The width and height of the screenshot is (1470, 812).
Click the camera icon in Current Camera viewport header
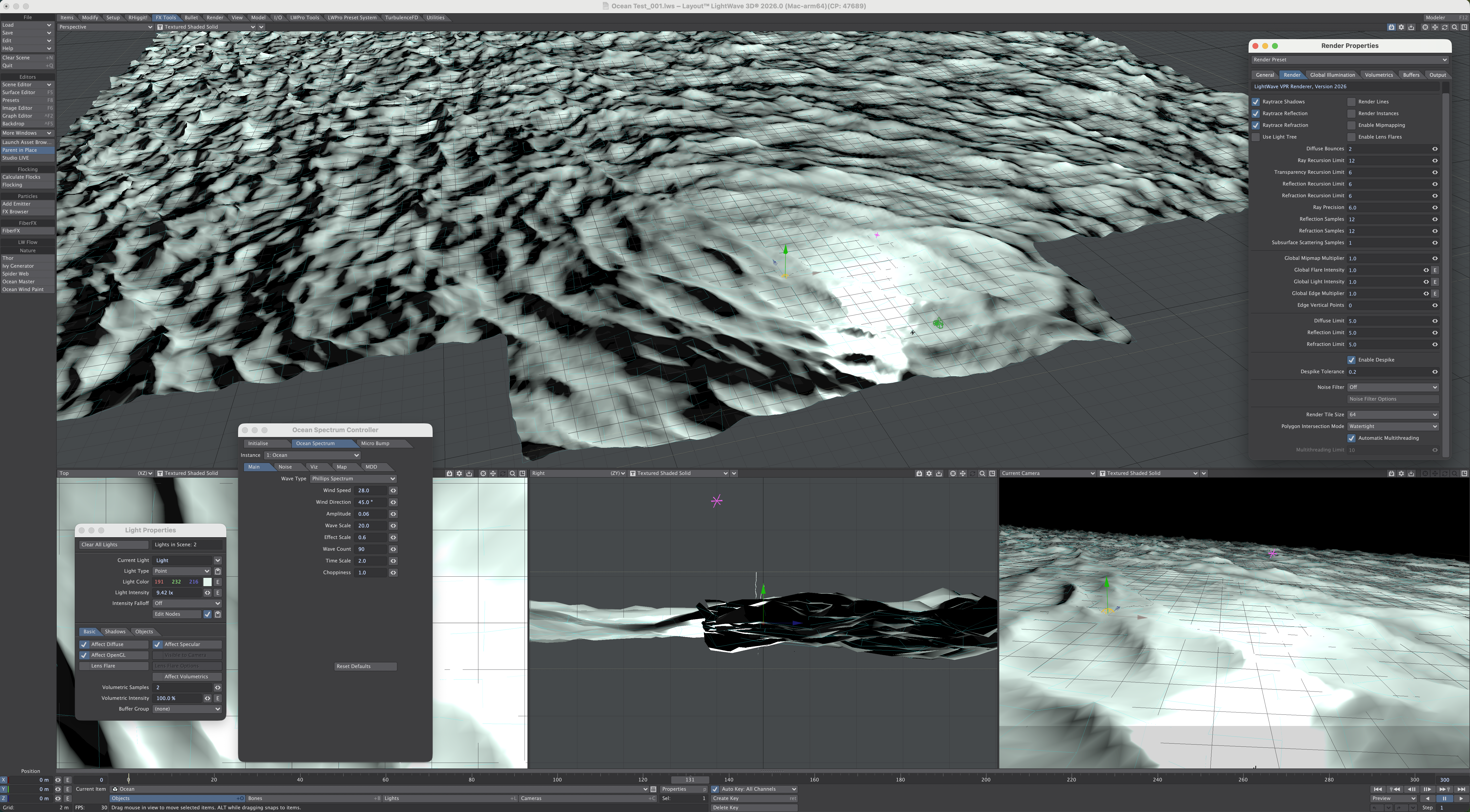1392,474
